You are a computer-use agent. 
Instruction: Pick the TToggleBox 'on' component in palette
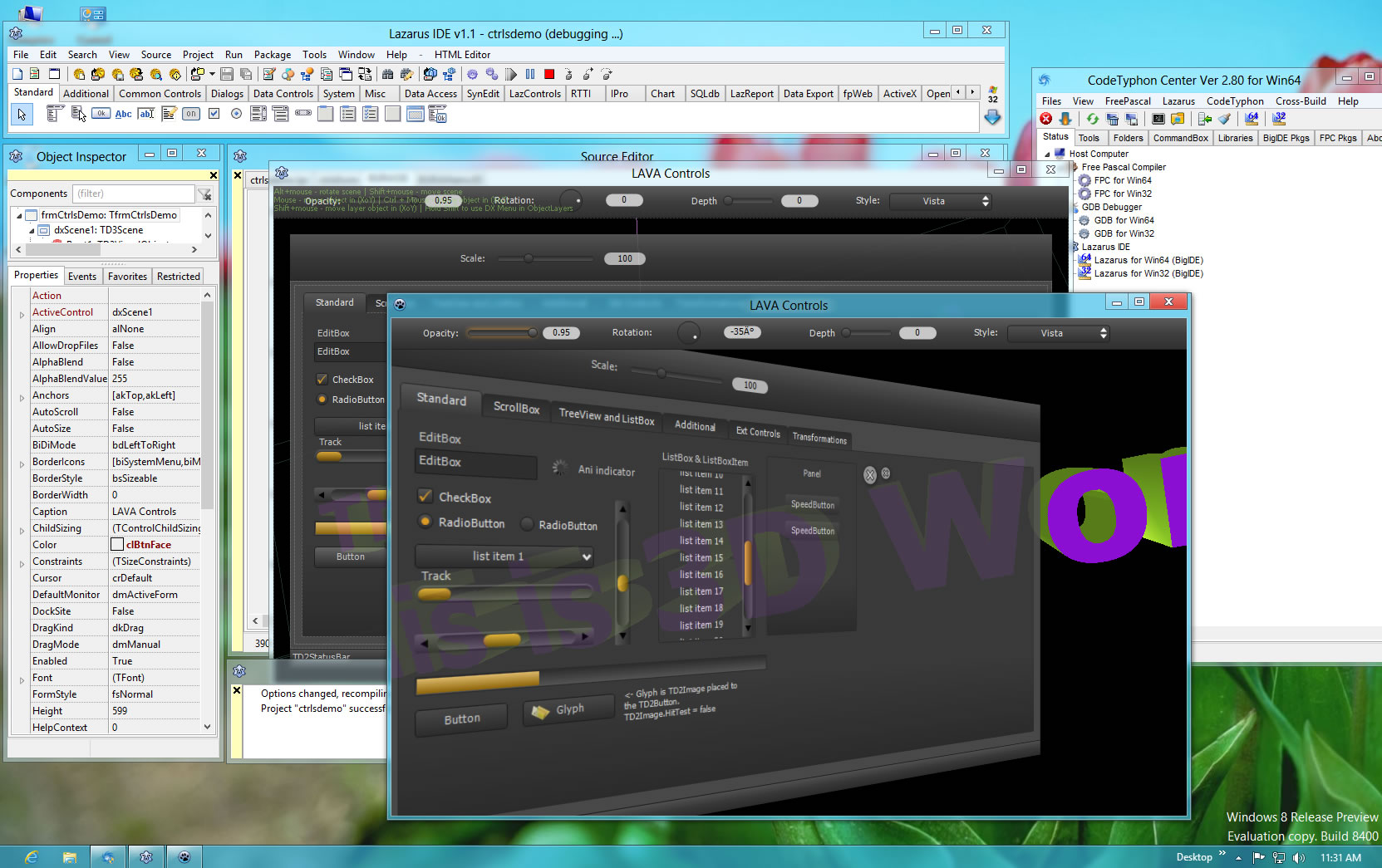point(191,114)
